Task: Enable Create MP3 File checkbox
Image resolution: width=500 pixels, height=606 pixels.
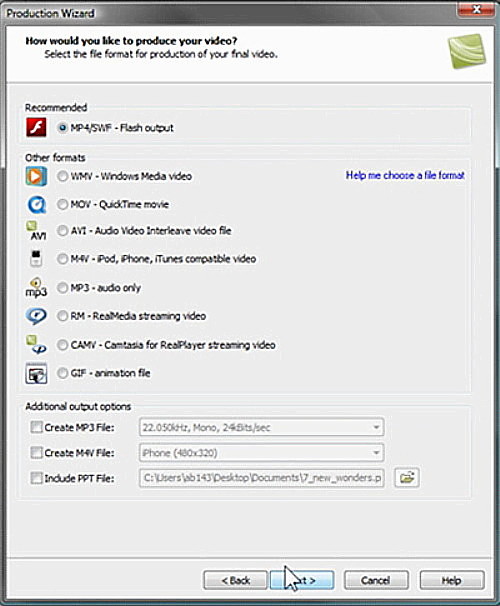Action: [x=36, y=427]
